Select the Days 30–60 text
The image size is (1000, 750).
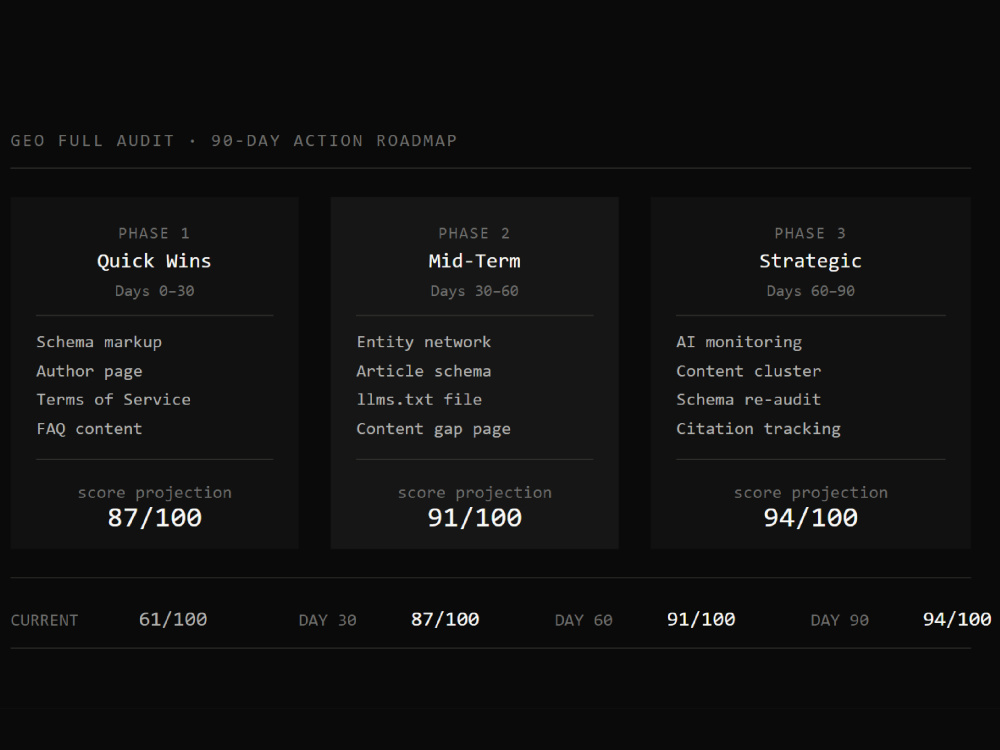(x=474, y=291)
